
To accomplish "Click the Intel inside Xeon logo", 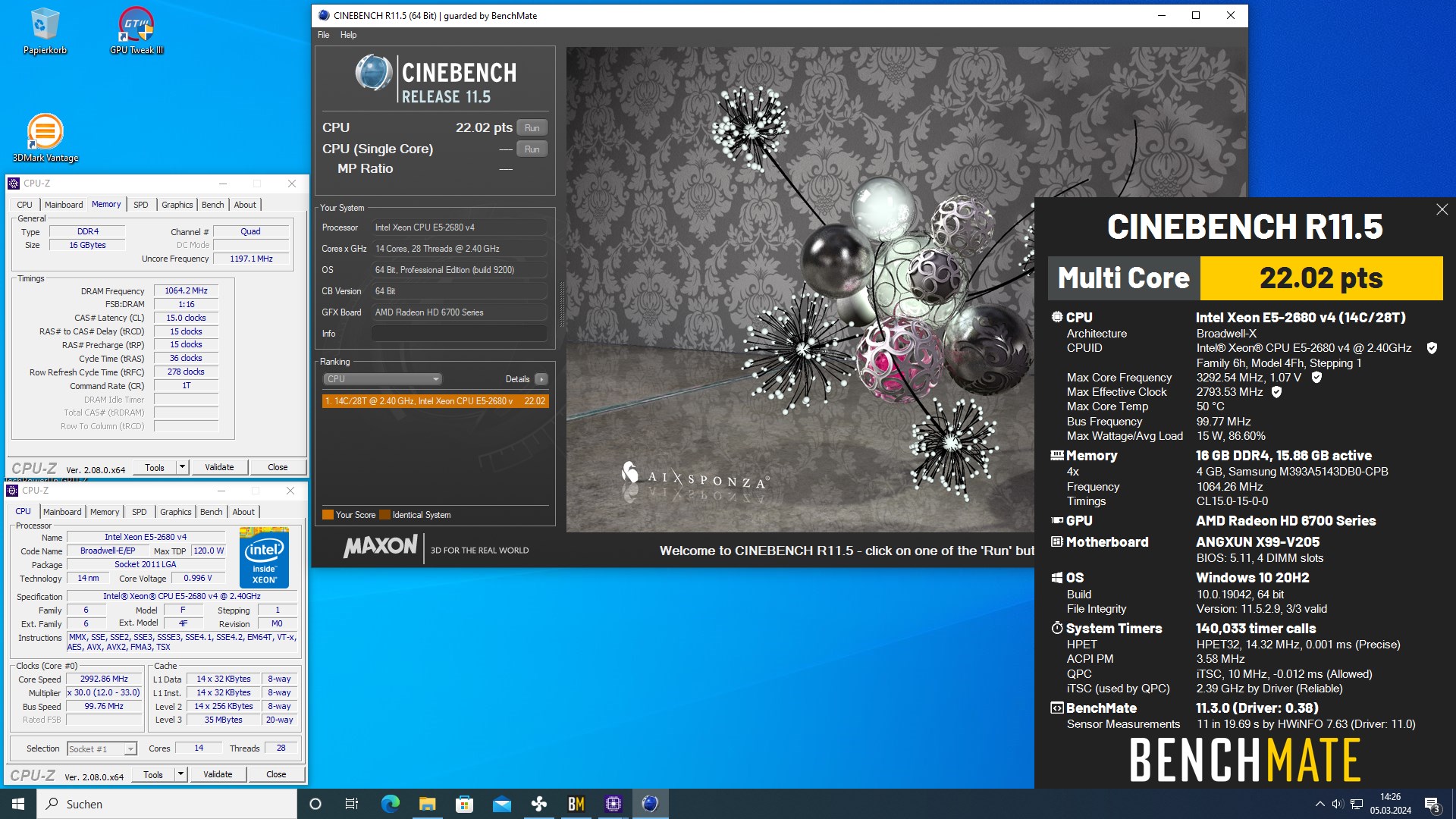I will point(264,558).
